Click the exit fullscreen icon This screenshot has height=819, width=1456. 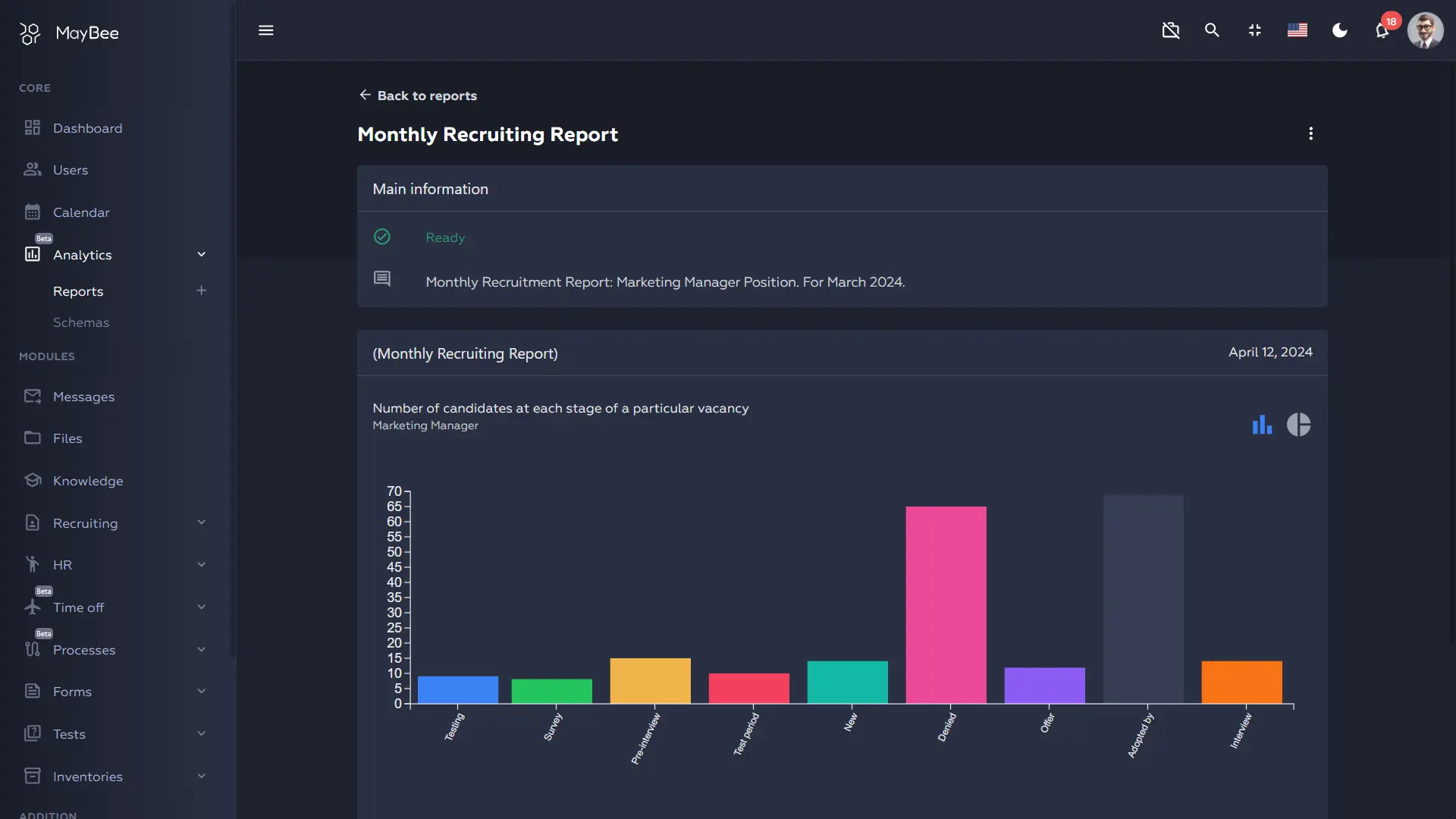tap(1255, 30)
